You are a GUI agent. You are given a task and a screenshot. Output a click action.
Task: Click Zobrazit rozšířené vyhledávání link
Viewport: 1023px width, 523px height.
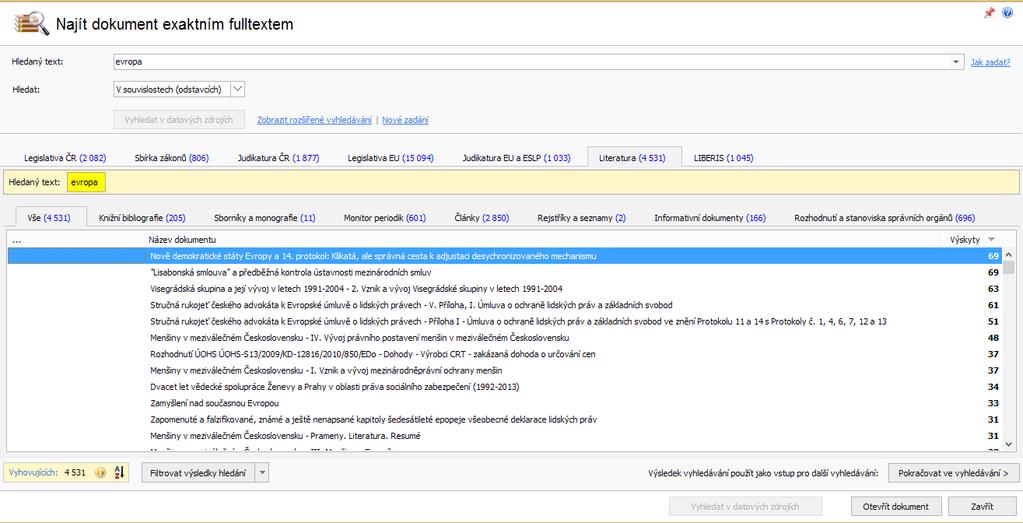coord(314,120)
